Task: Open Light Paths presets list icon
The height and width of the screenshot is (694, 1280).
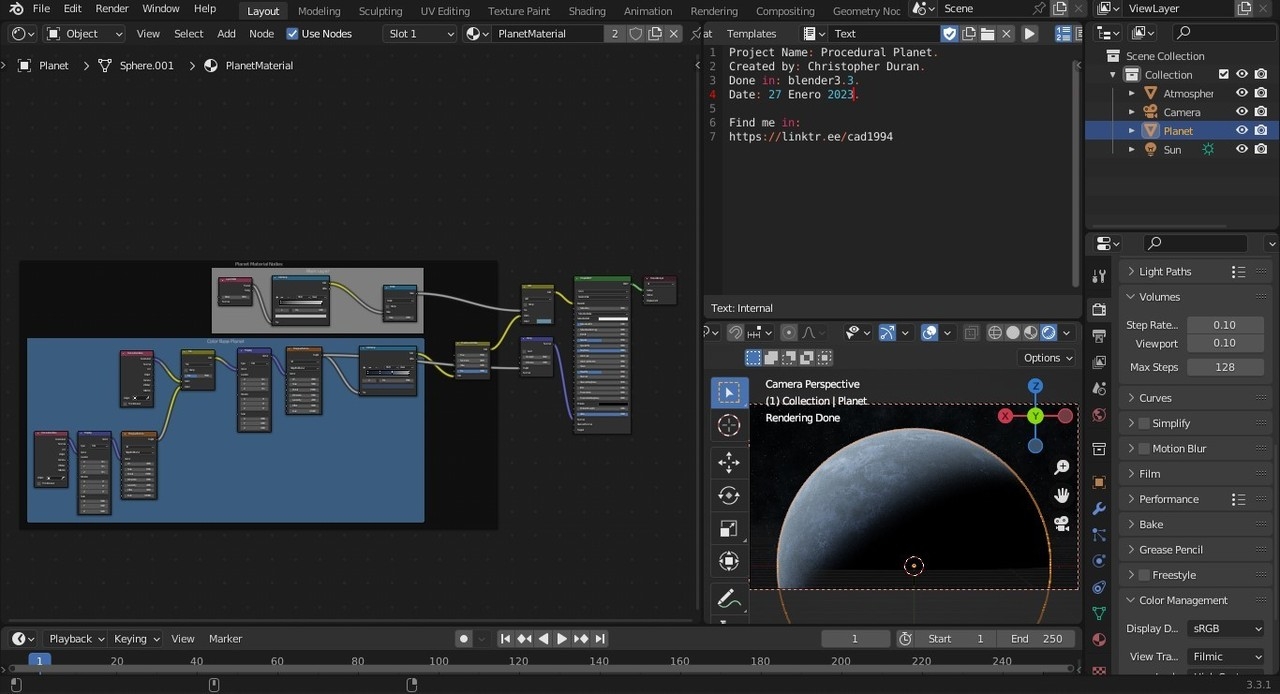Action: point(1238,271)
